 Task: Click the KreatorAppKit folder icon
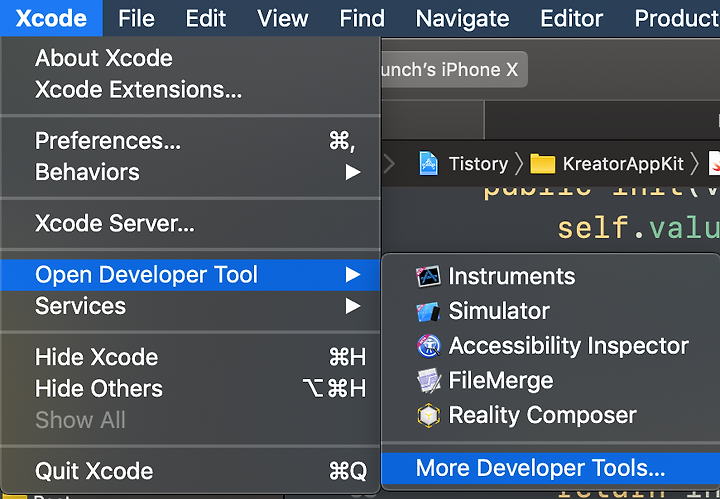[x=542, y=164]
